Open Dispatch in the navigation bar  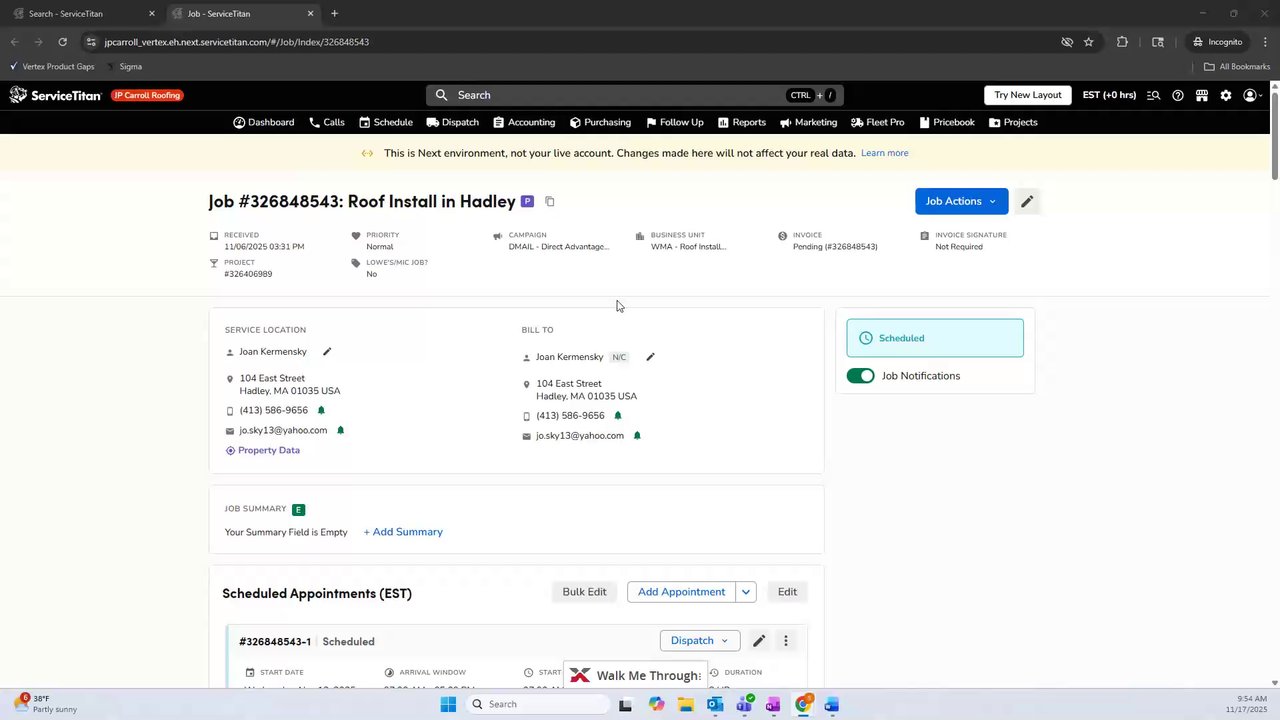pyautogui.click(x=453, y=122)
